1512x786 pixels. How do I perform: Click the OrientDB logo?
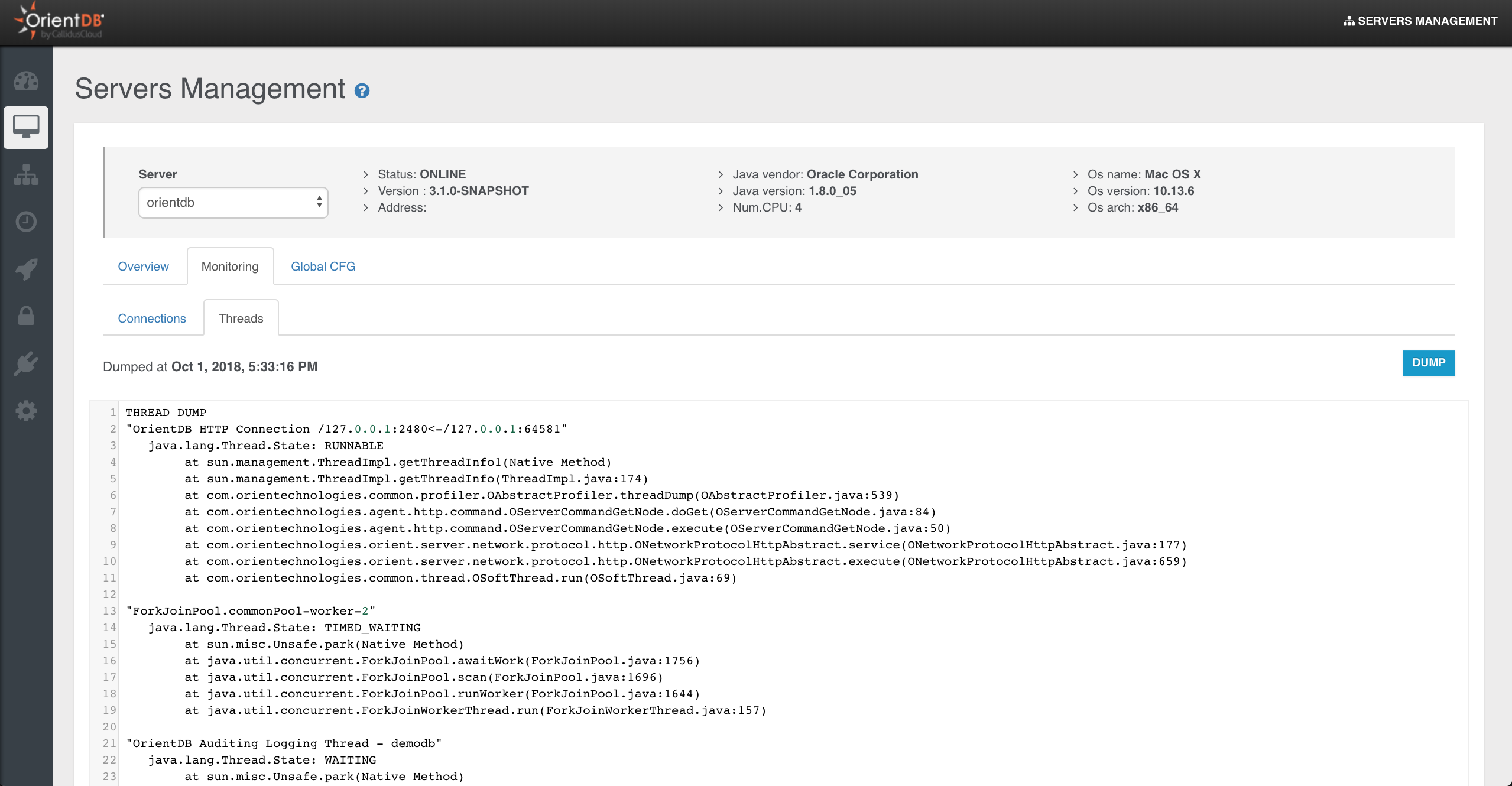[59, 22]
